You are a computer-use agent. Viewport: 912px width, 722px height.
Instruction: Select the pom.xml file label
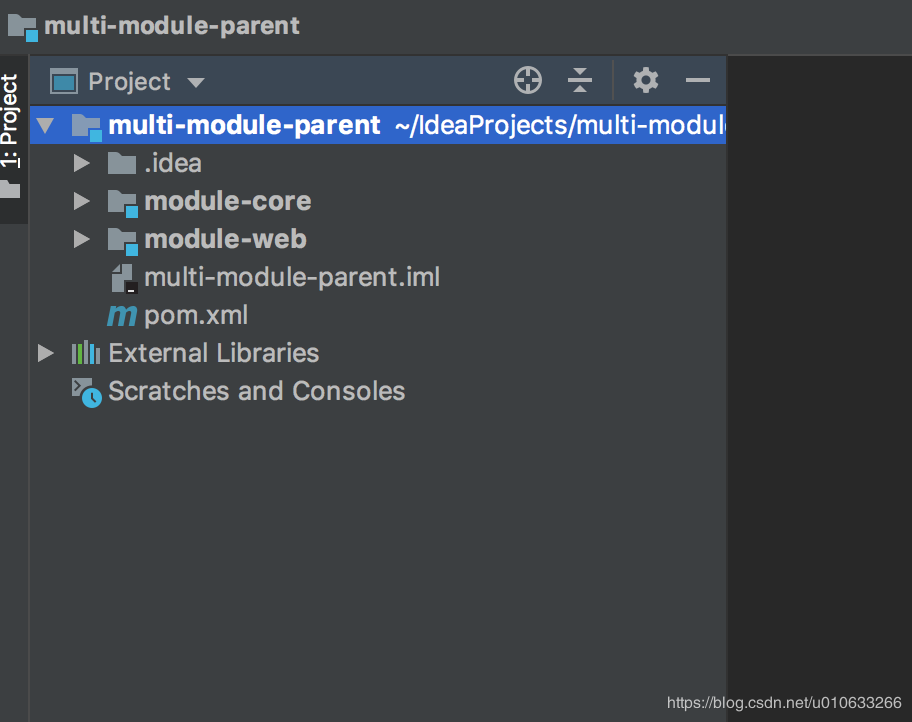tap(196, 316)
